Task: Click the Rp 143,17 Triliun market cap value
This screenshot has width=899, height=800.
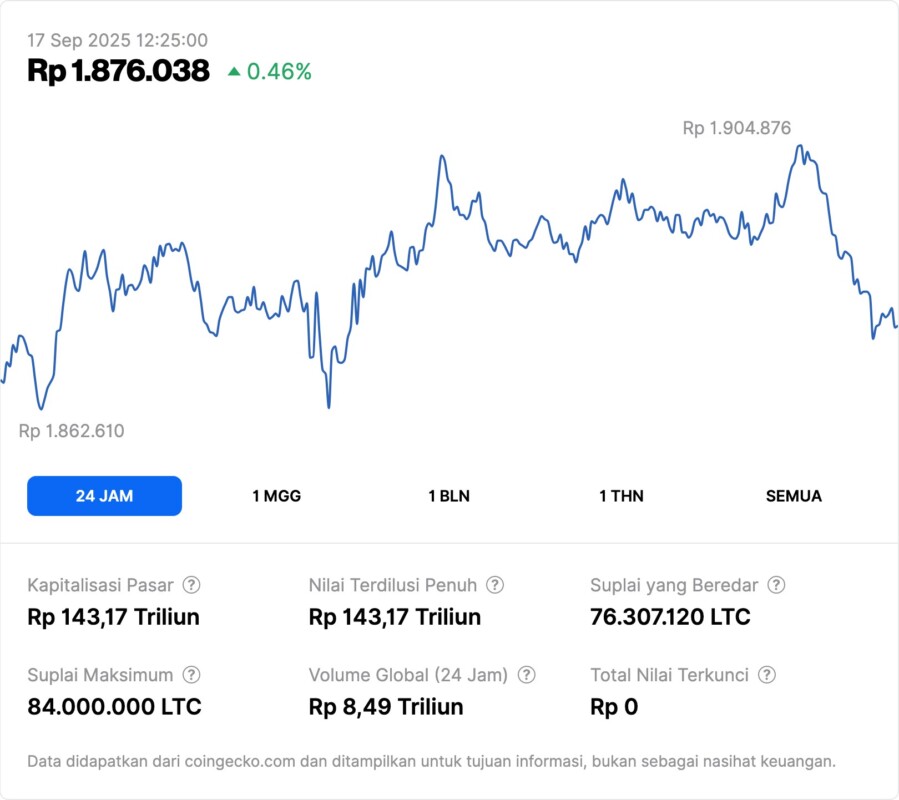Action: [x=113, y=617]
